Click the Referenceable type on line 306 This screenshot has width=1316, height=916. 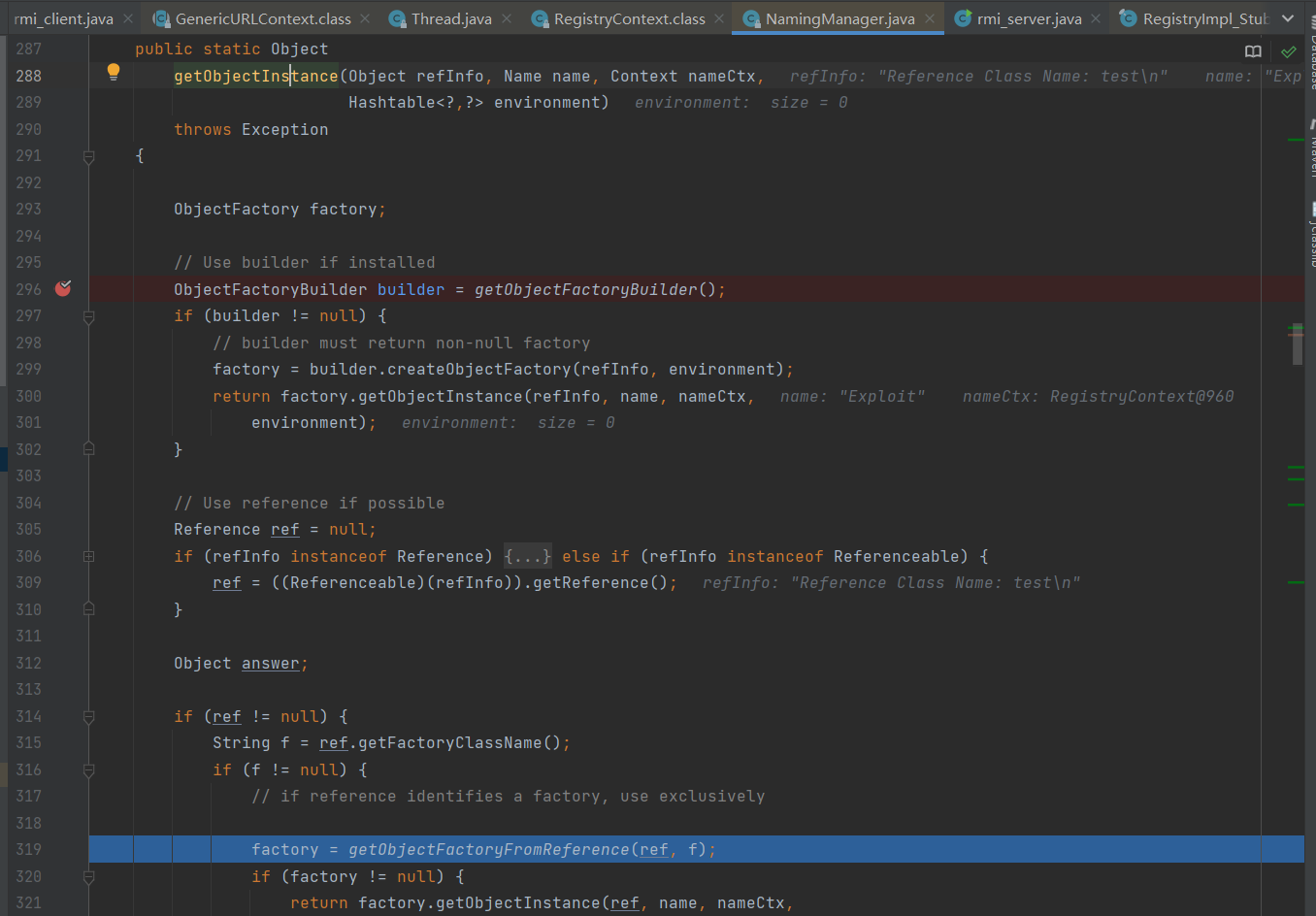point(897,556)
